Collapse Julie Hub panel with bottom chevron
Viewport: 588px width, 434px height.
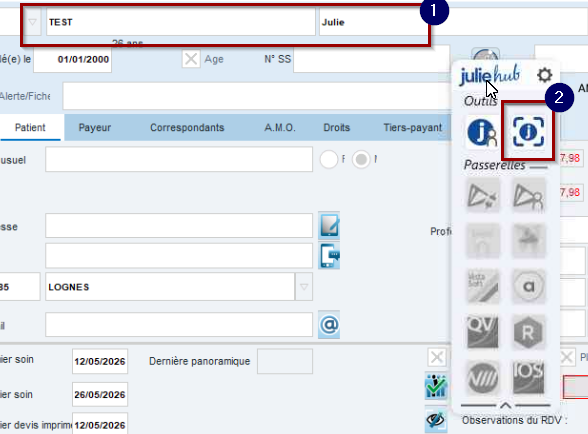pos(505,405)
